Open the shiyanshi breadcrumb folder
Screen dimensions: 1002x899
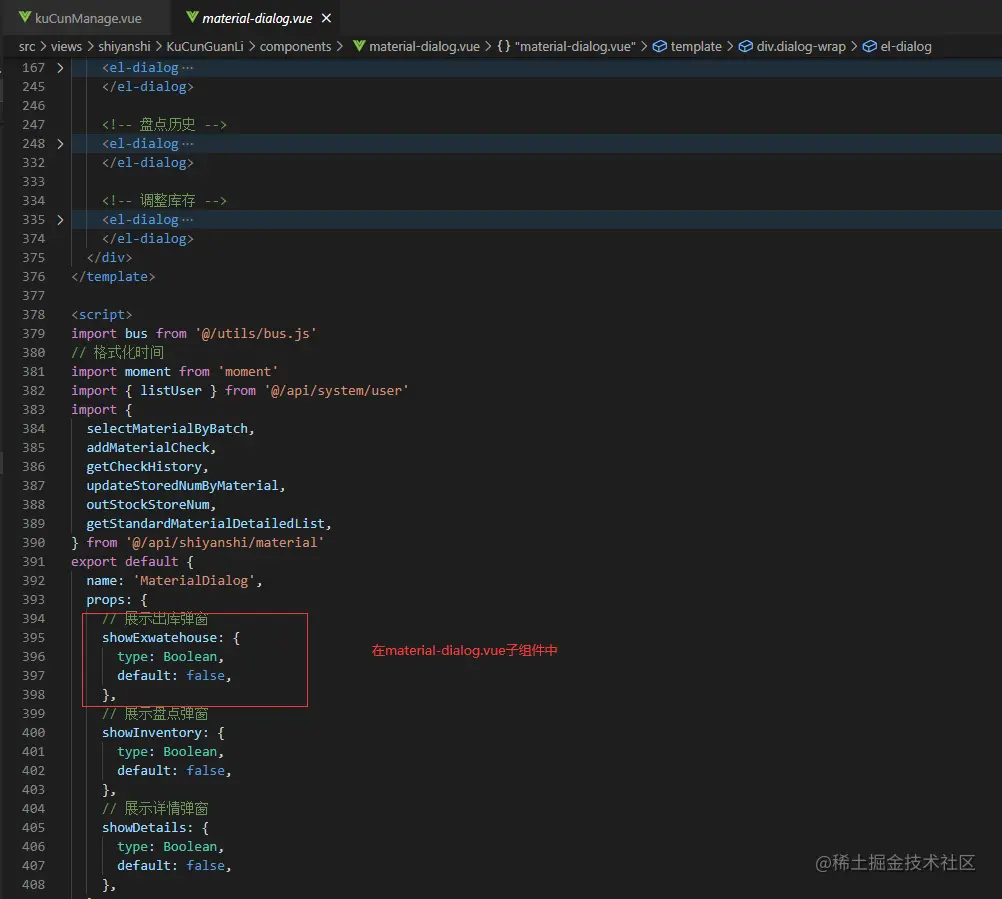124,47
